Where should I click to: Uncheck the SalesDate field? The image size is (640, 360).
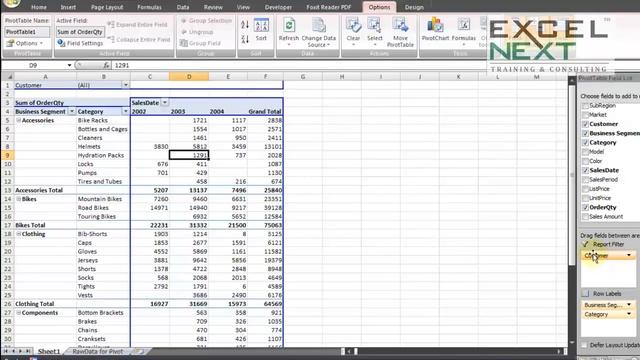pyautogui.click(x=585, y=171)
